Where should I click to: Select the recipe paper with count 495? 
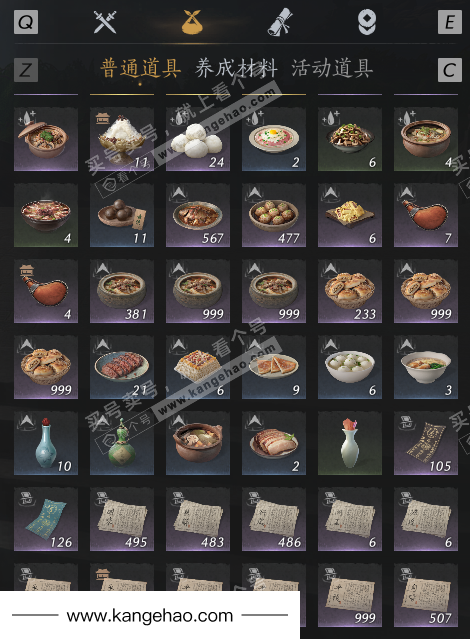122,519
